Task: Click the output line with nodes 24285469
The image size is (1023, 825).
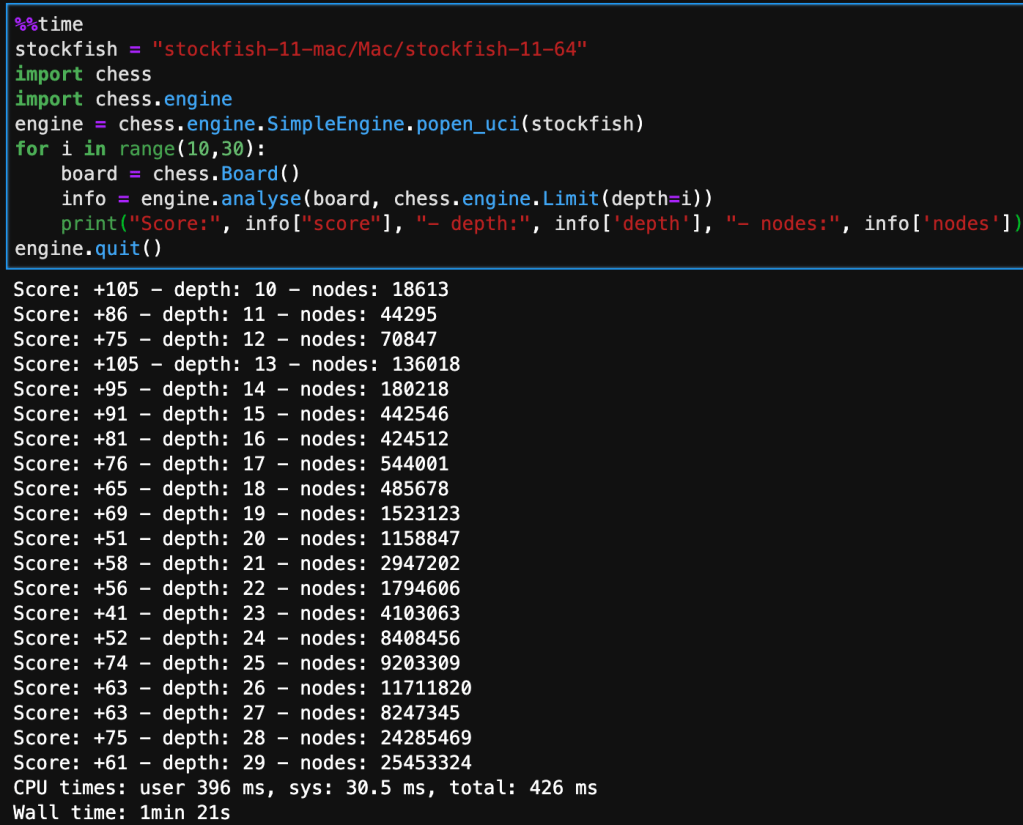Action: pyautogui.click(x=242, y=738)
